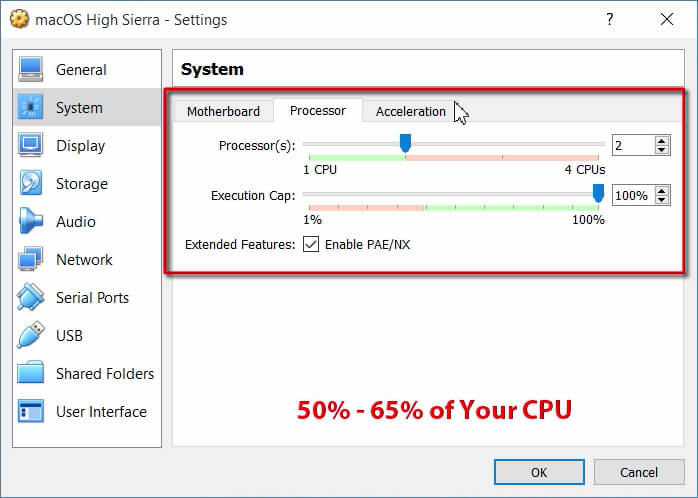Select the Display monitor icon

(31, 146)
